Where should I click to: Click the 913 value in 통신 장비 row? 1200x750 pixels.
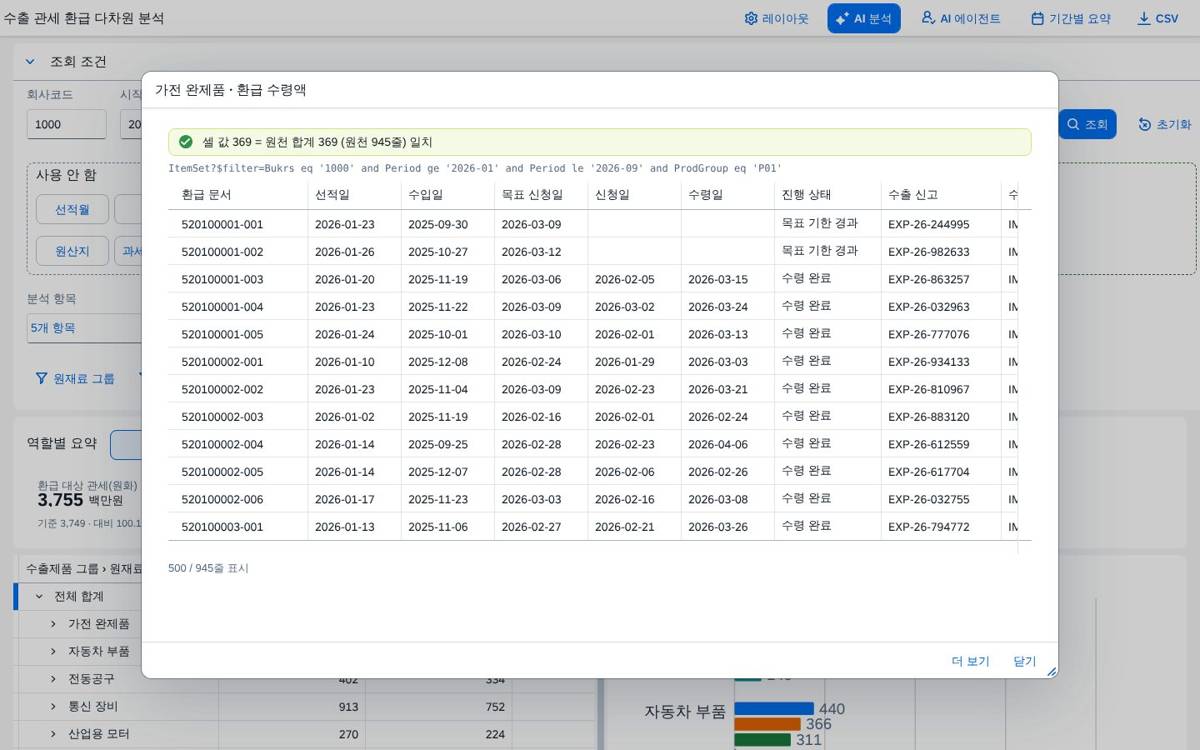(x=348, y=706)
